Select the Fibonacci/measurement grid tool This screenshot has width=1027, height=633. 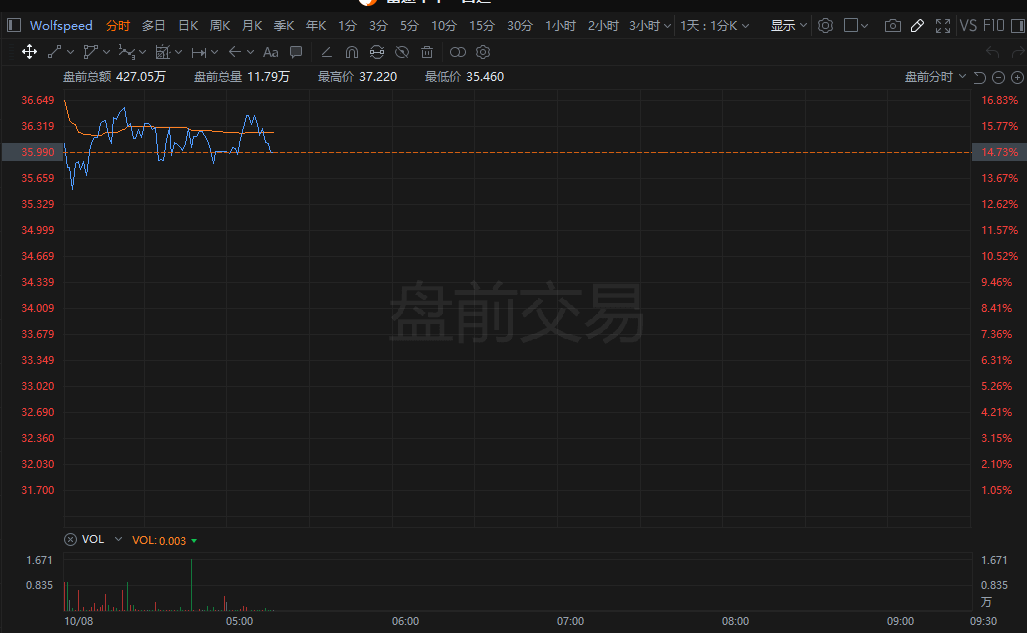click(162, 52)
